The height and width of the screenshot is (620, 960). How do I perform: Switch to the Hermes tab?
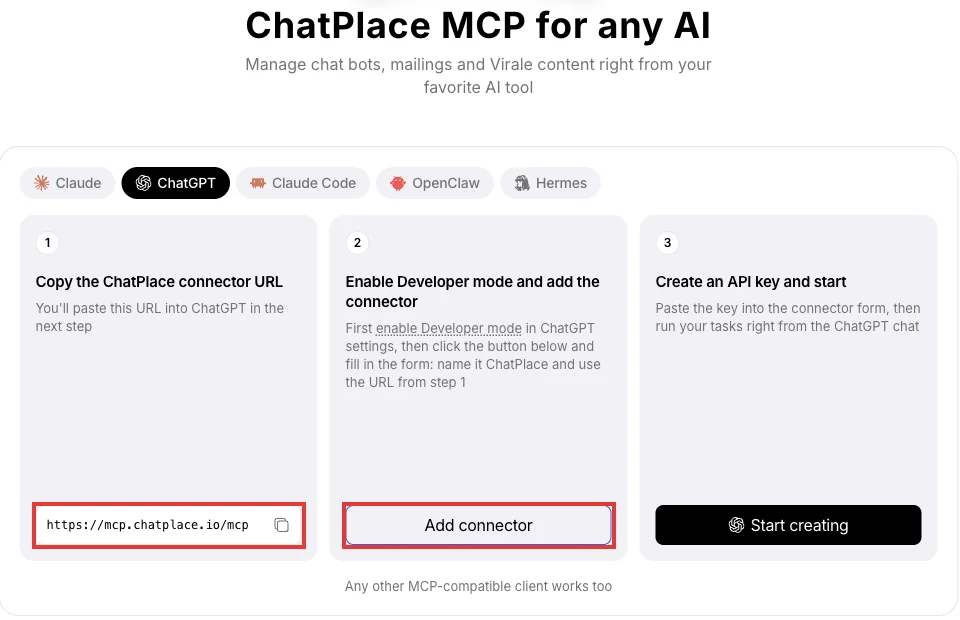[550, 183]
